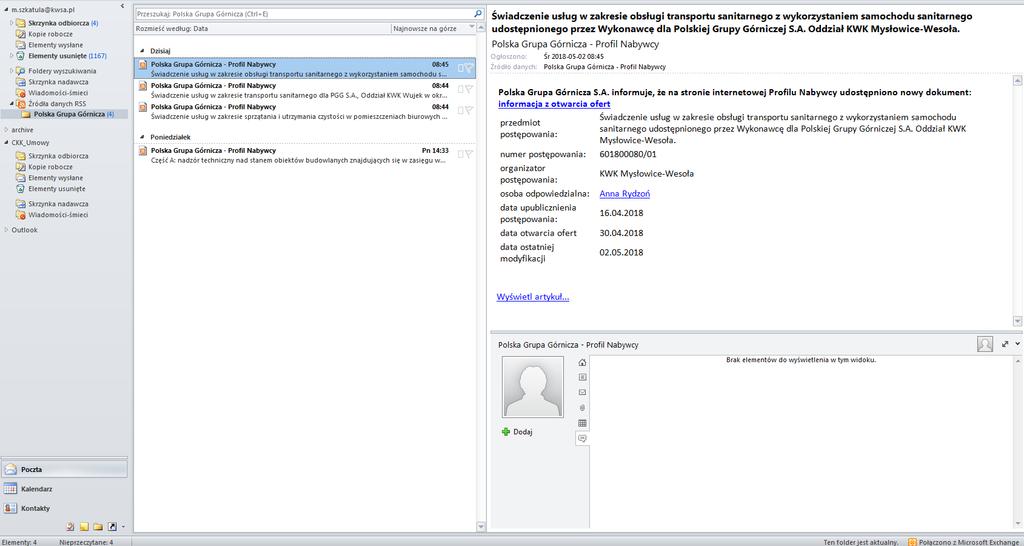Open the Tasks icon in navigation pane bottom
This screenshot has height=546, width=1024.
click(70, 526)
